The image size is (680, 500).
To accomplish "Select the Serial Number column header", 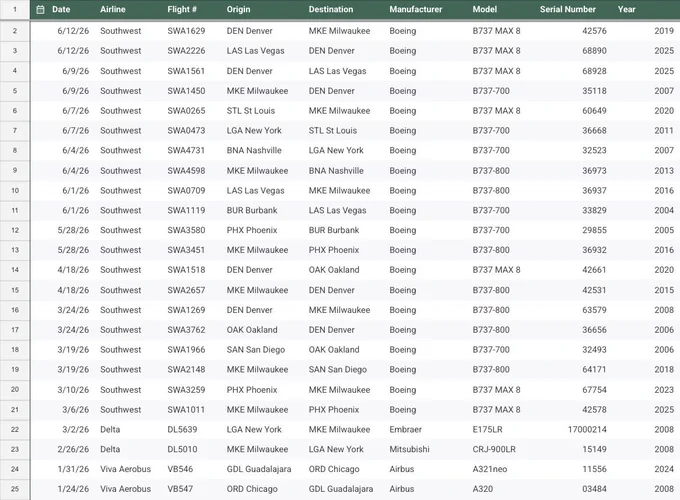I will (568, 9).
